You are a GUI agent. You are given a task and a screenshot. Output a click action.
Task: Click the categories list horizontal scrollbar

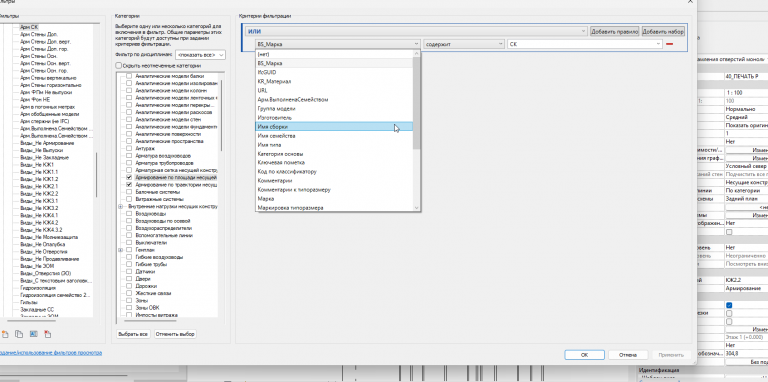149,321
